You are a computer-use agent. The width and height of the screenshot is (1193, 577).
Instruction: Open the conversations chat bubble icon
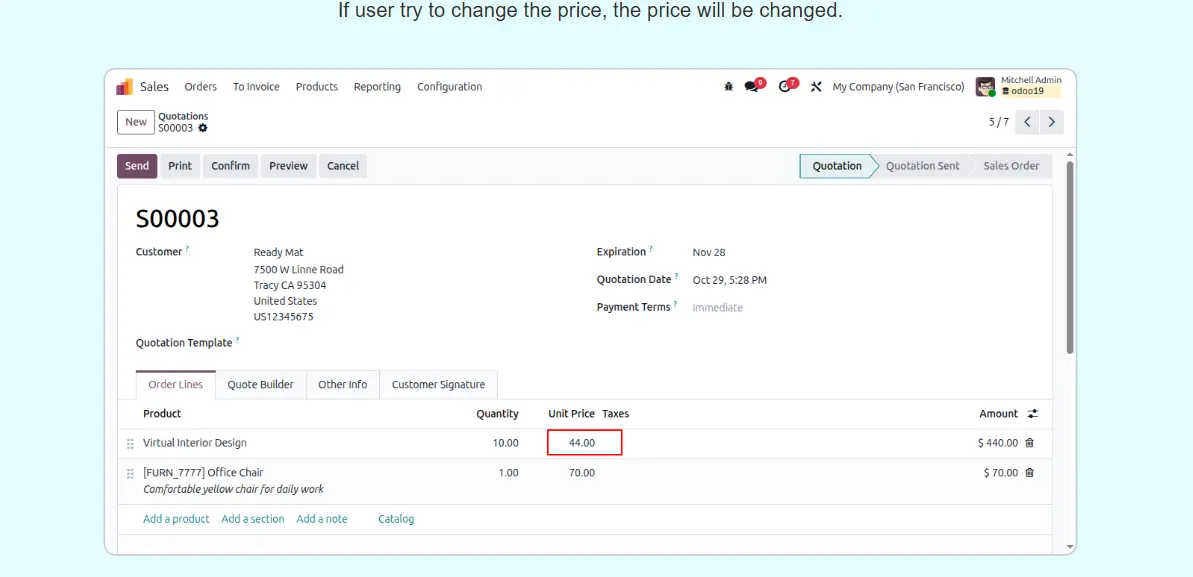751,87
